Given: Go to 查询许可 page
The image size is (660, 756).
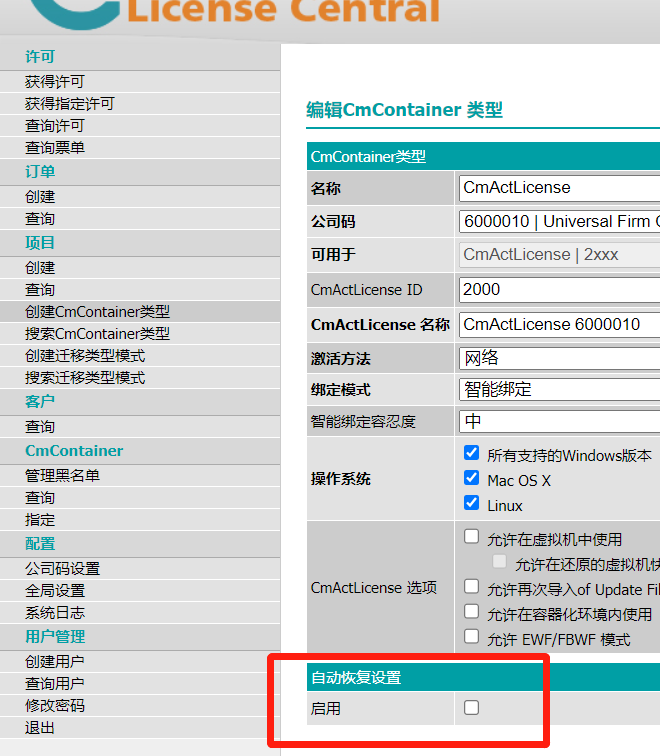Looking at the screenshot, I should tap(54, 126).
